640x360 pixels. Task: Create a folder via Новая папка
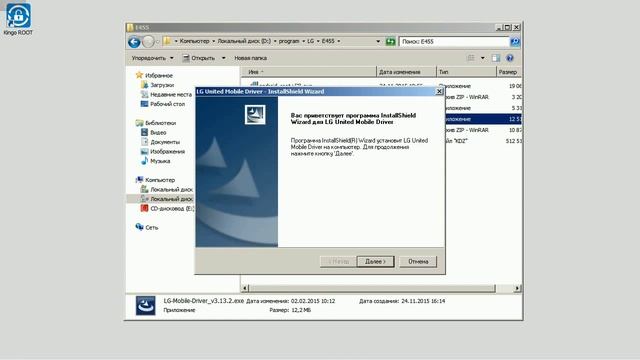(x=251, y=58)
